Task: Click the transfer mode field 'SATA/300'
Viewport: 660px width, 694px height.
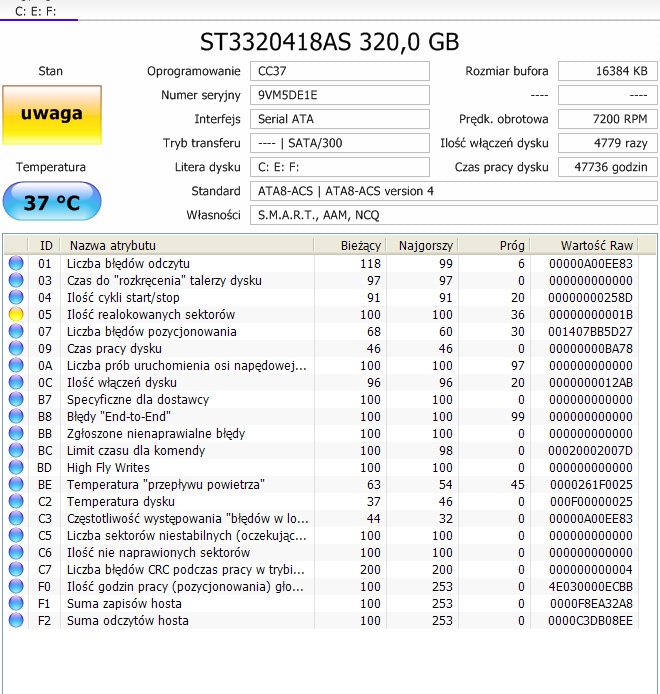Action: click(340, 143)
